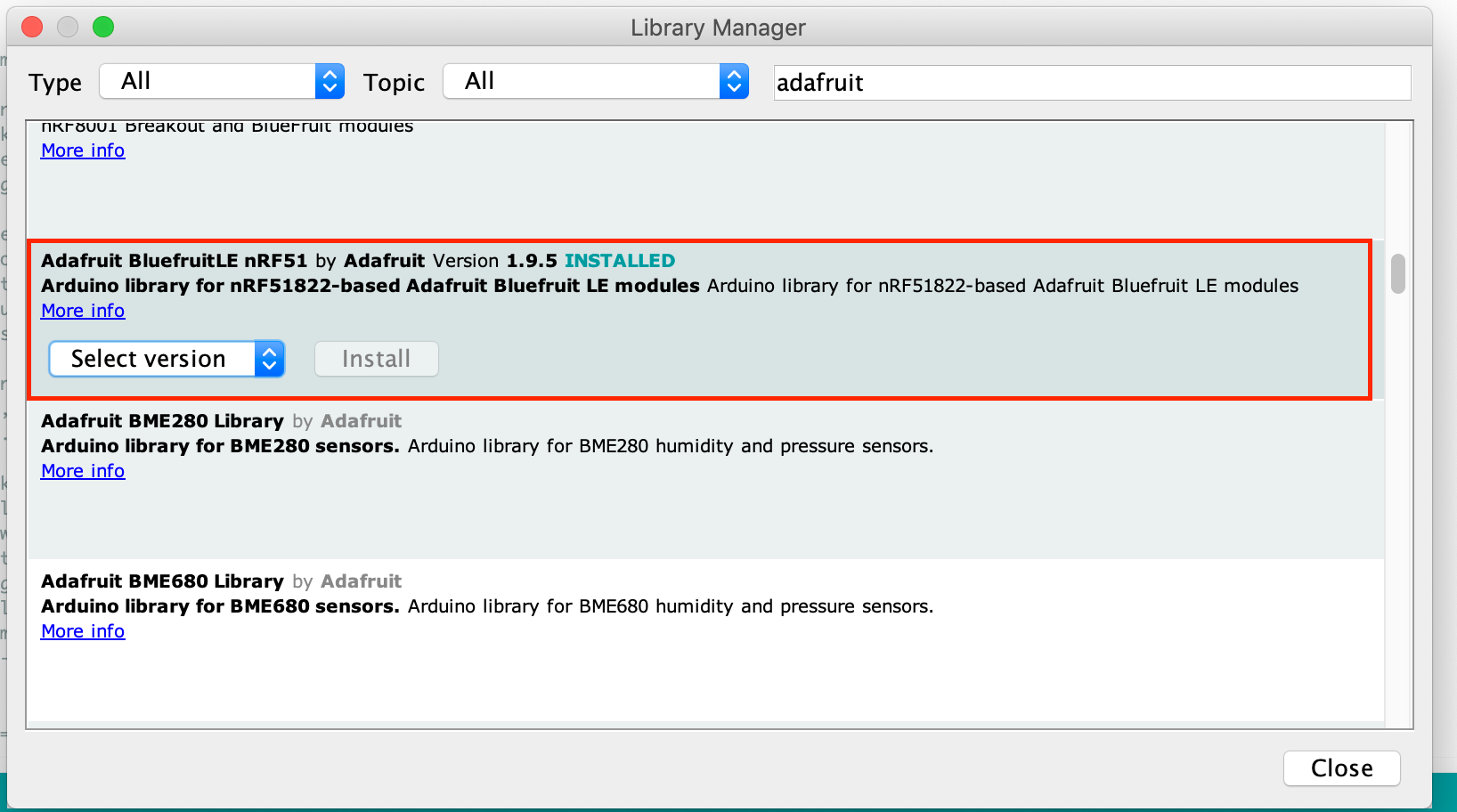
Task: Expand the Select version dropdown
Action: (167, 359)
